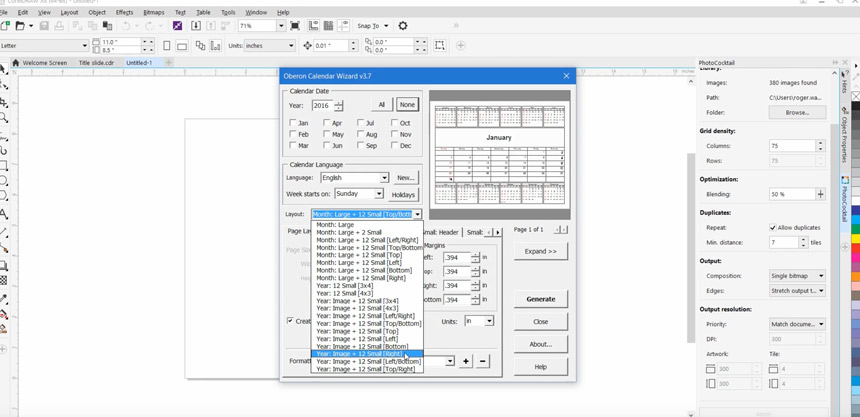Select the Drop shadow tool in the toolbox
The width and height of the screenshot is (860, 417).
(x=3, y=266)
